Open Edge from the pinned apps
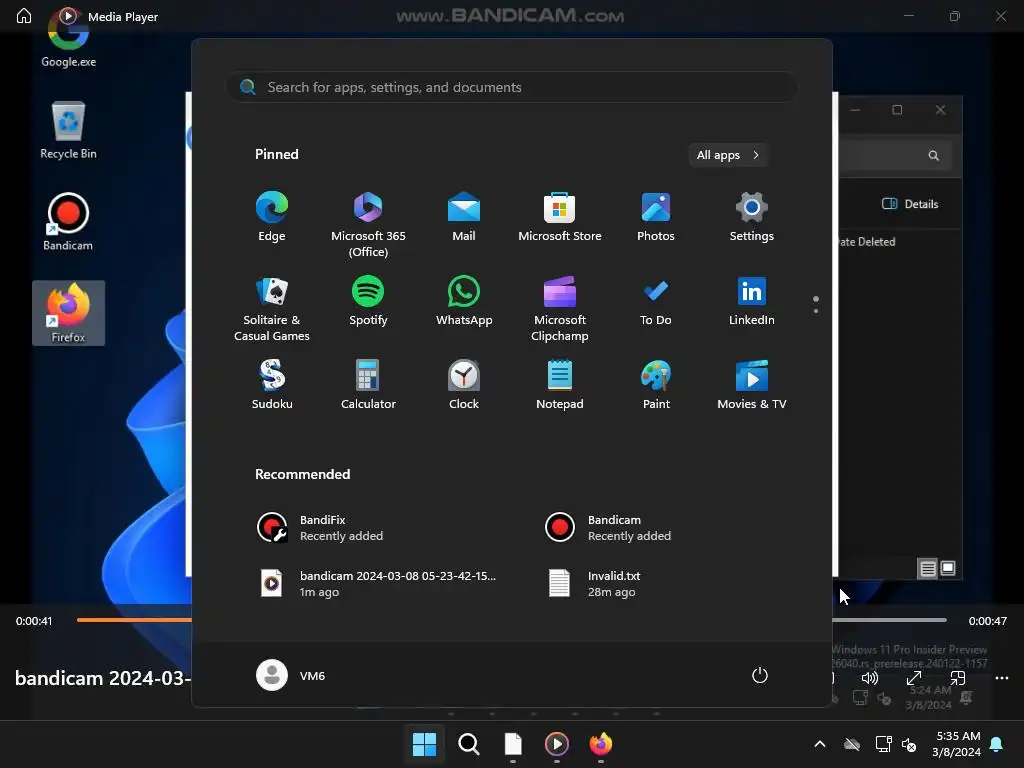Screen dimensions: 1024x768 [x=272, y=217]
